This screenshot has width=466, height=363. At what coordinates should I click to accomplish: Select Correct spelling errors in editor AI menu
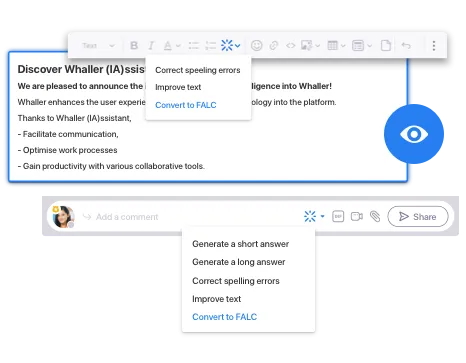coord(198,70)
